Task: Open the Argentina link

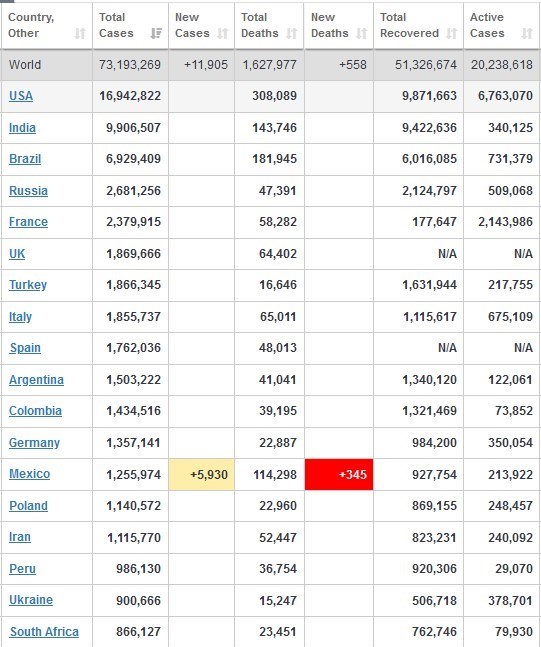Action: click(x=36, y=380)
